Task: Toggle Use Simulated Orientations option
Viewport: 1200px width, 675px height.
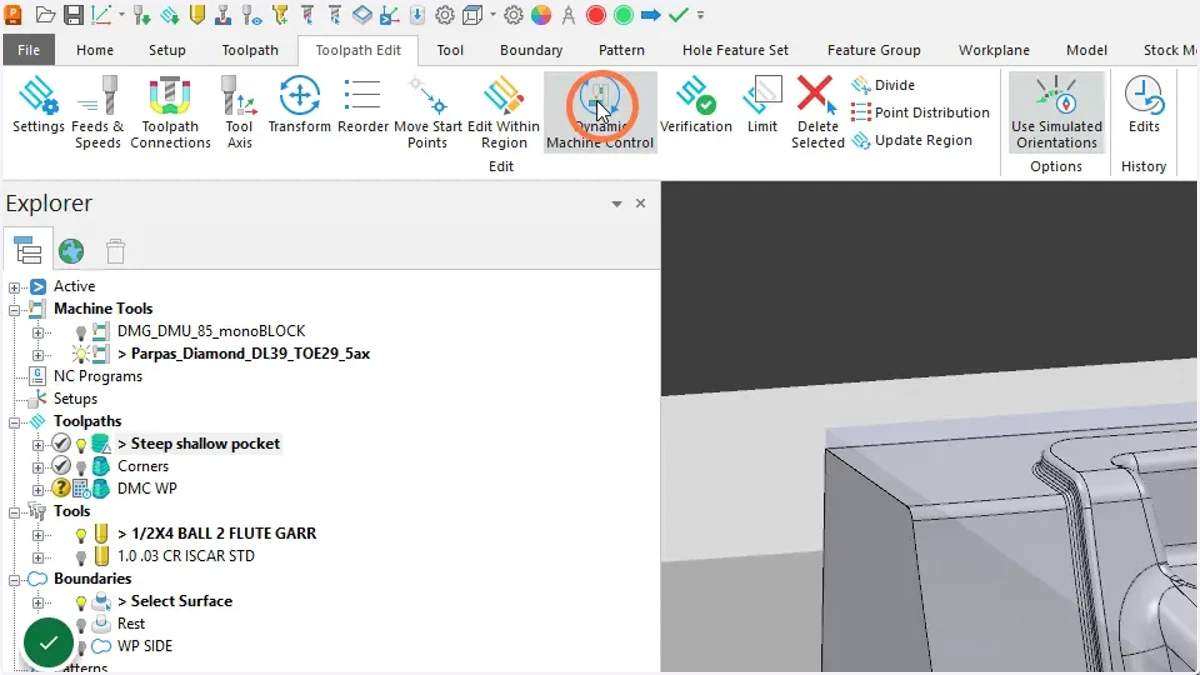Action: [1056, 112]
